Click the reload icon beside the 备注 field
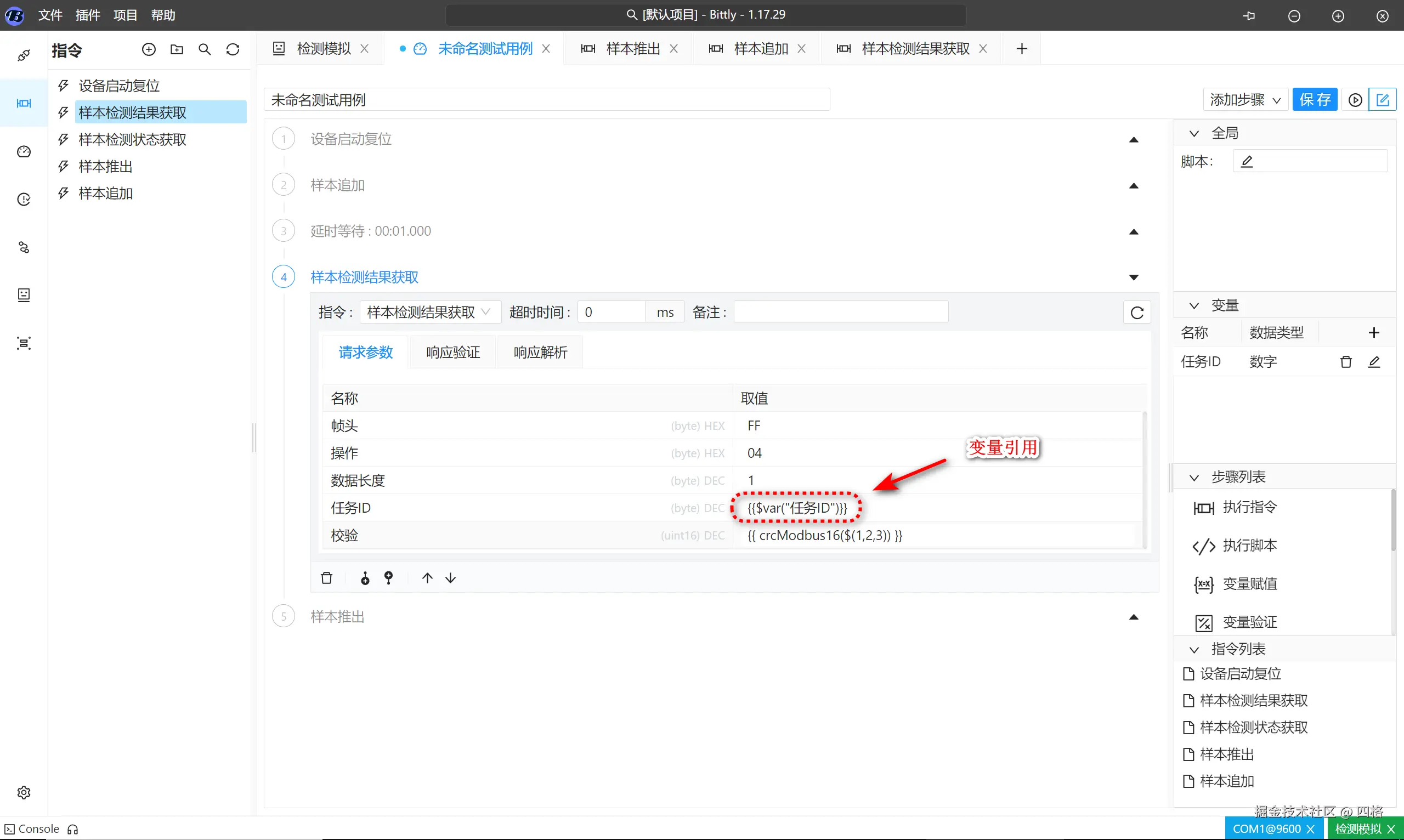 [1137, 313]
